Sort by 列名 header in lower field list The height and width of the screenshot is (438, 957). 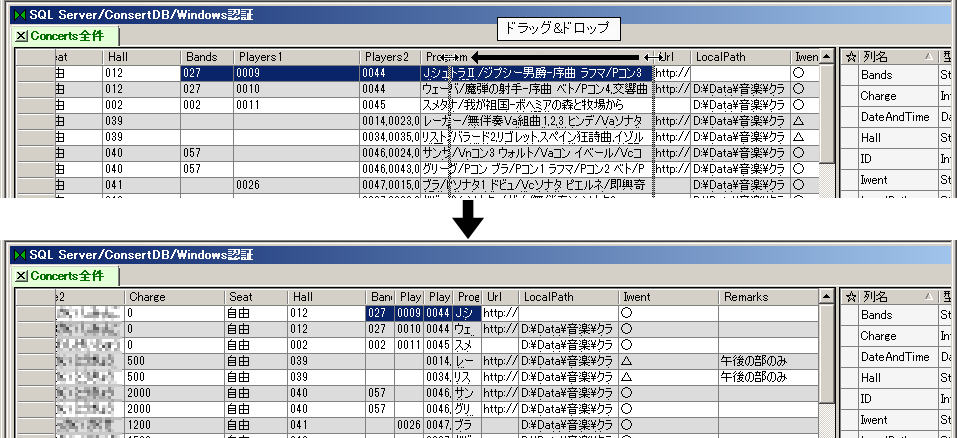coord(890,297)
